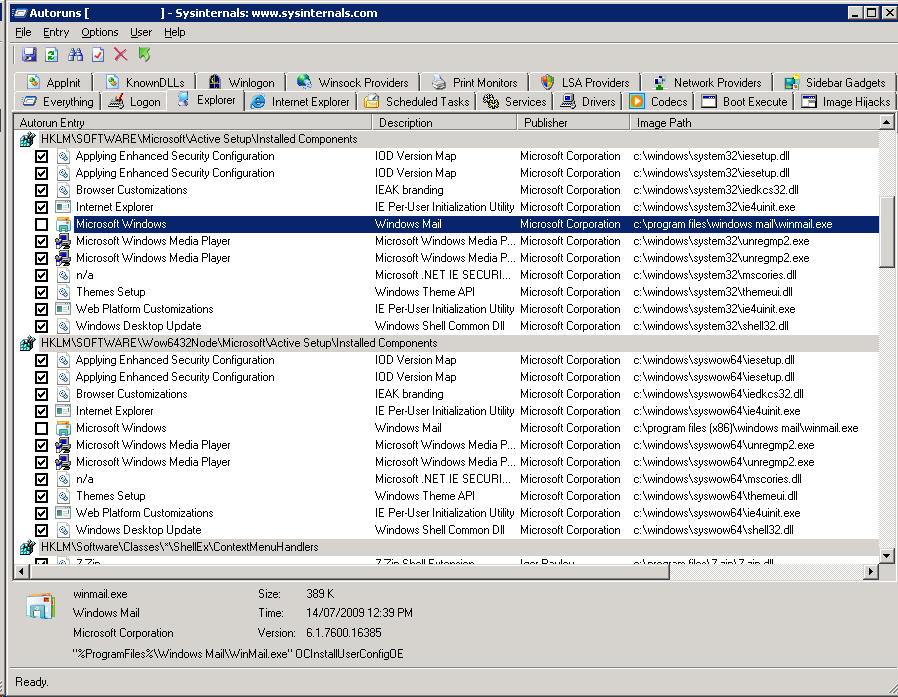Open the File menu
Screen dimensions: 898x697
coord(23,32)
